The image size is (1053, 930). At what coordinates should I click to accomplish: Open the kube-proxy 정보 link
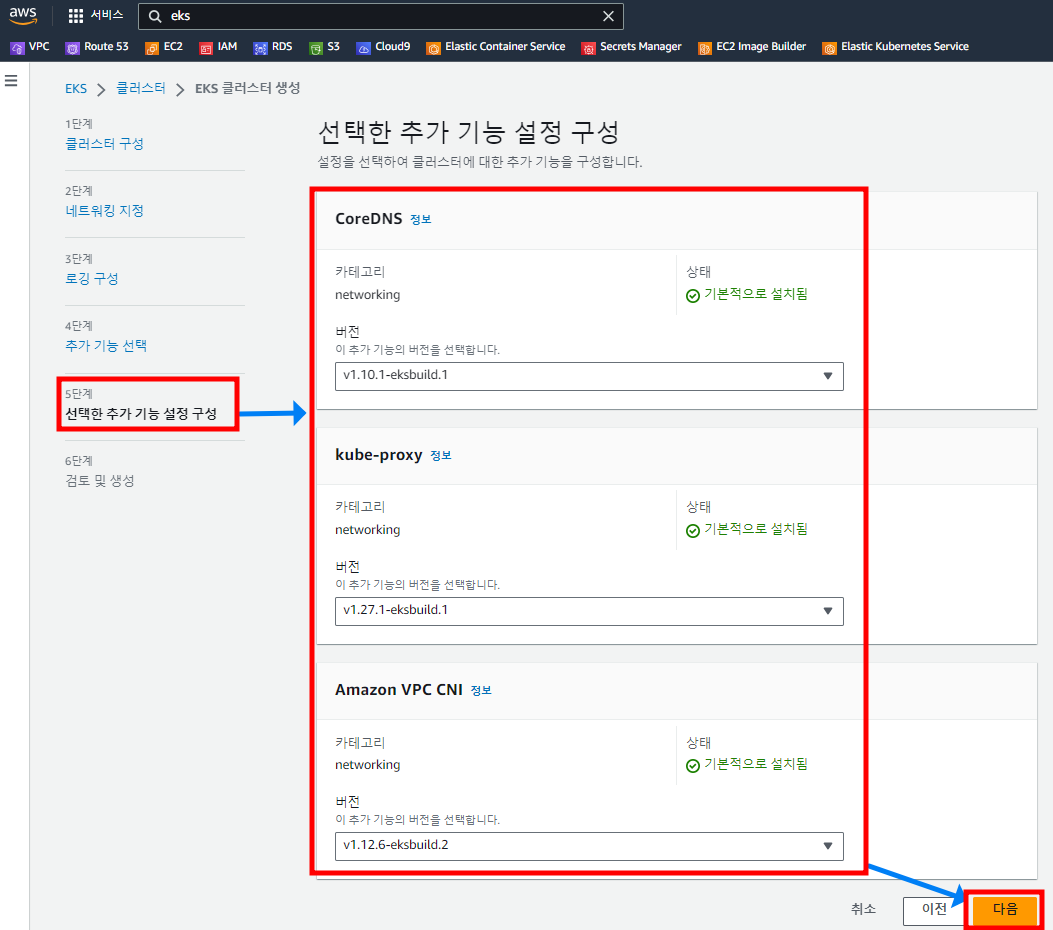point(441,455)
